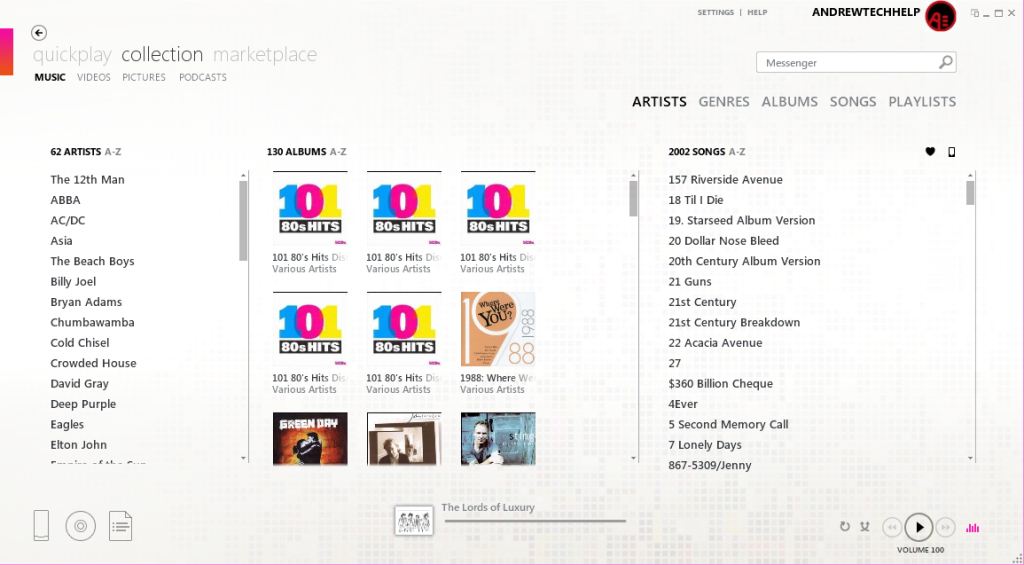
Task: Open the pink visualizer equalizer icon
Action: (972, 527)
